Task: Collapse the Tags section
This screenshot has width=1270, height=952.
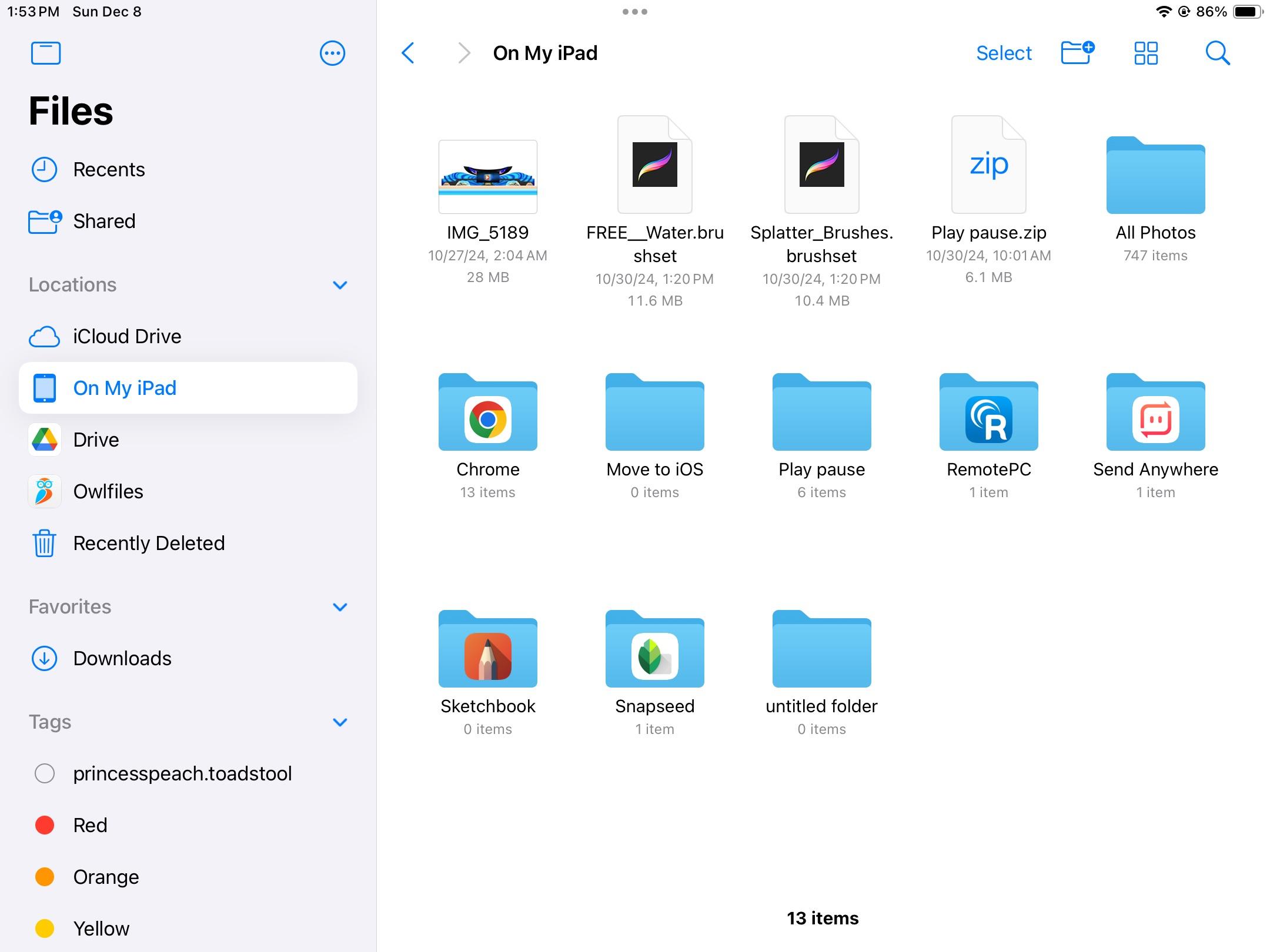Action: tap(340, 722)
